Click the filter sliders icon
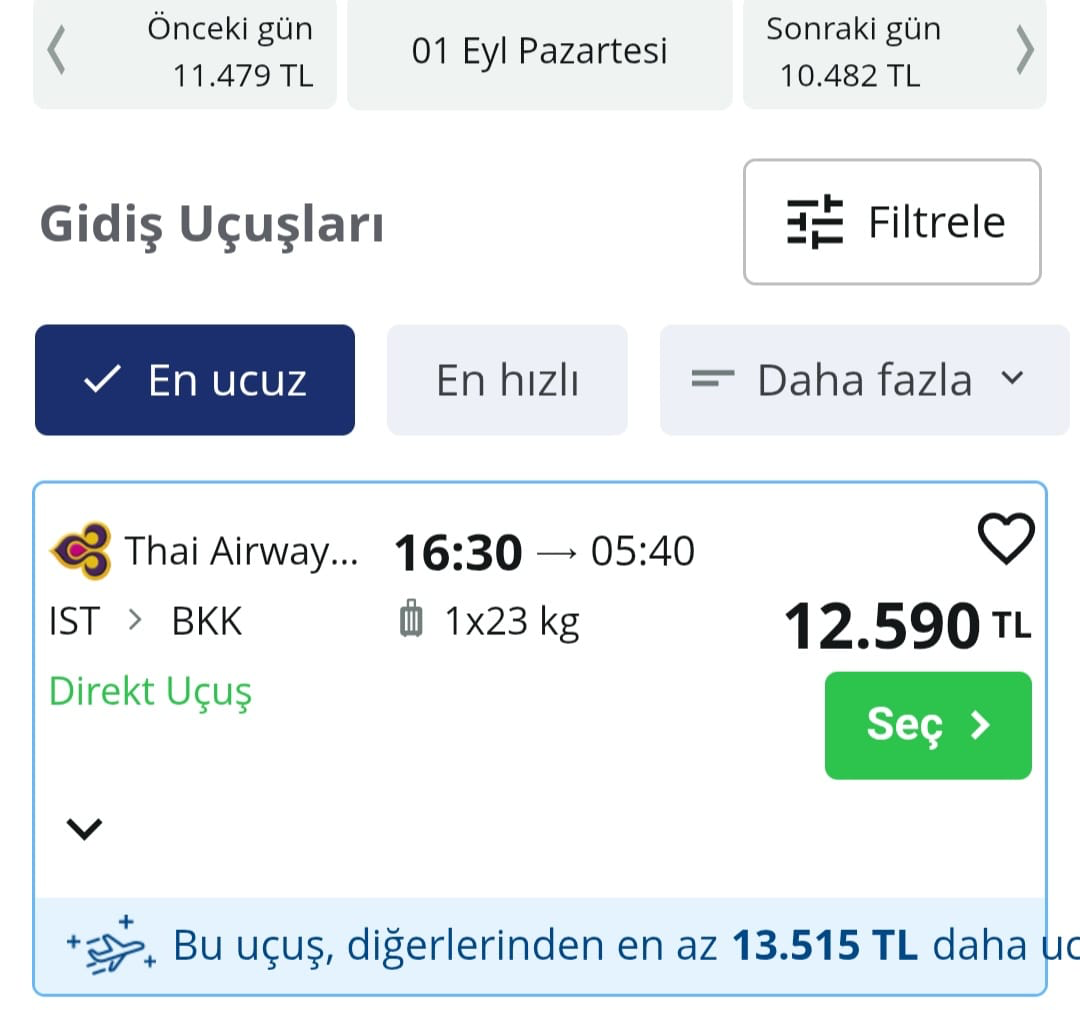This screenshot has height=1010, width=1080. [x=815, y=222]
